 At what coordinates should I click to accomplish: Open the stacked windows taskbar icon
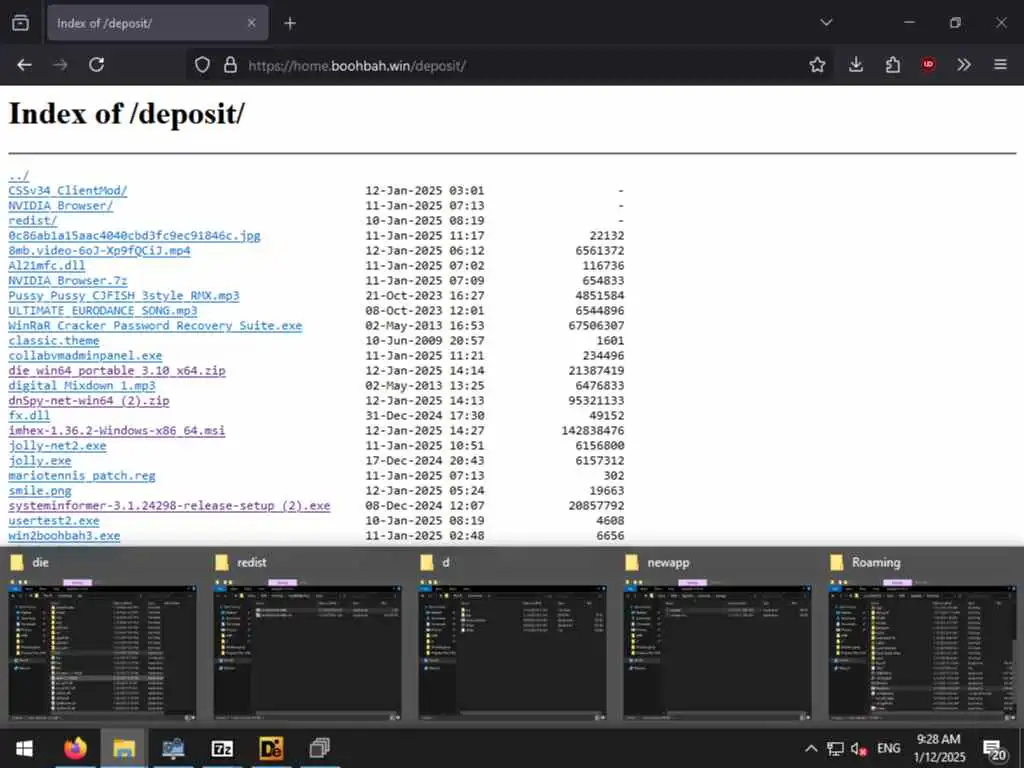[319, 748]
